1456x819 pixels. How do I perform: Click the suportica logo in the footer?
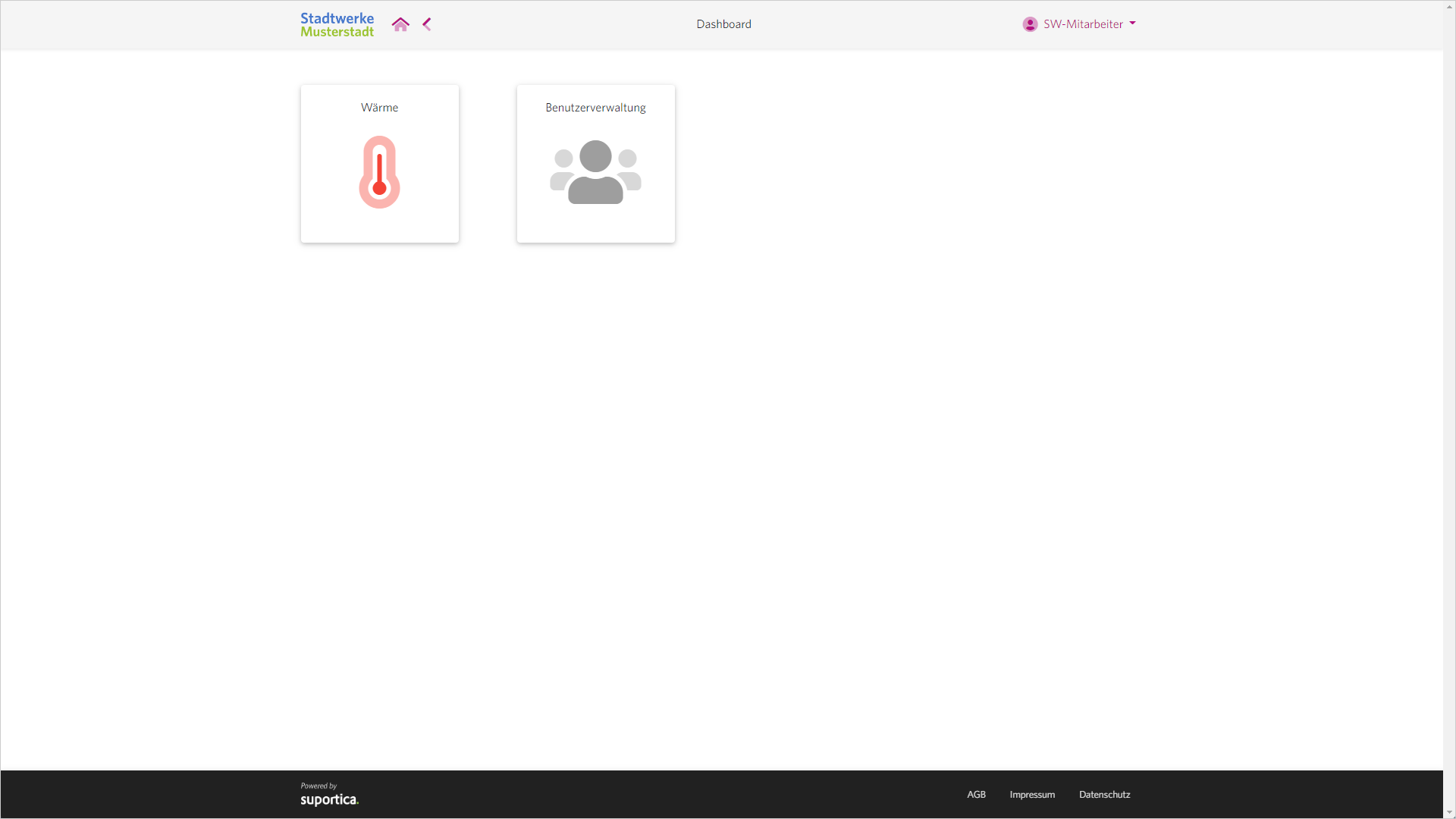(x=329, y=799)
